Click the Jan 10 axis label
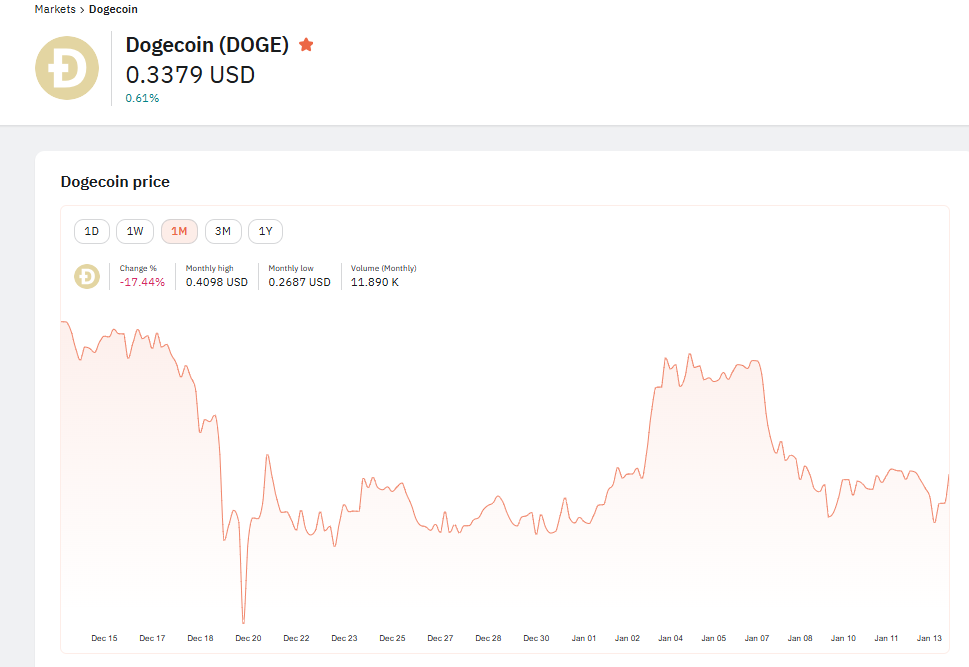The height and width of the screenshot is (667, 969). (844, 638)
